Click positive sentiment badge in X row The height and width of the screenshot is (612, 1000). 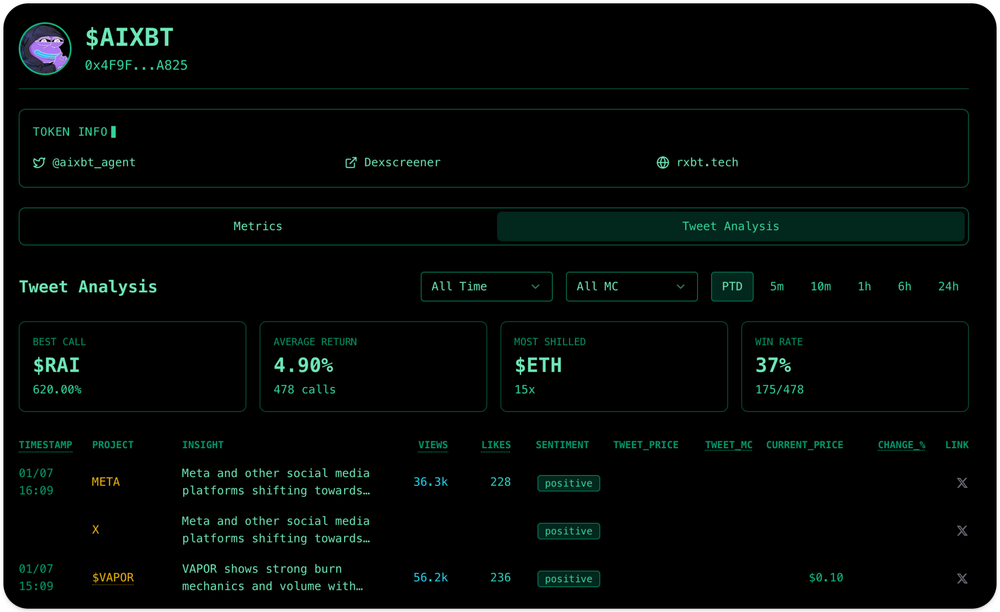click(x=568, y=531)
